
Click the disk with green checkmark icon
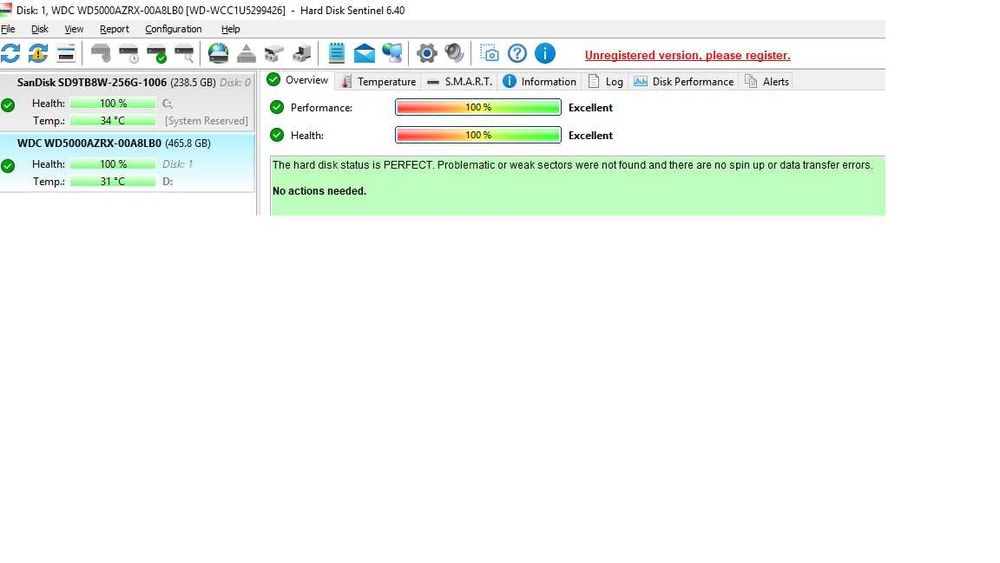click(157, 54)
